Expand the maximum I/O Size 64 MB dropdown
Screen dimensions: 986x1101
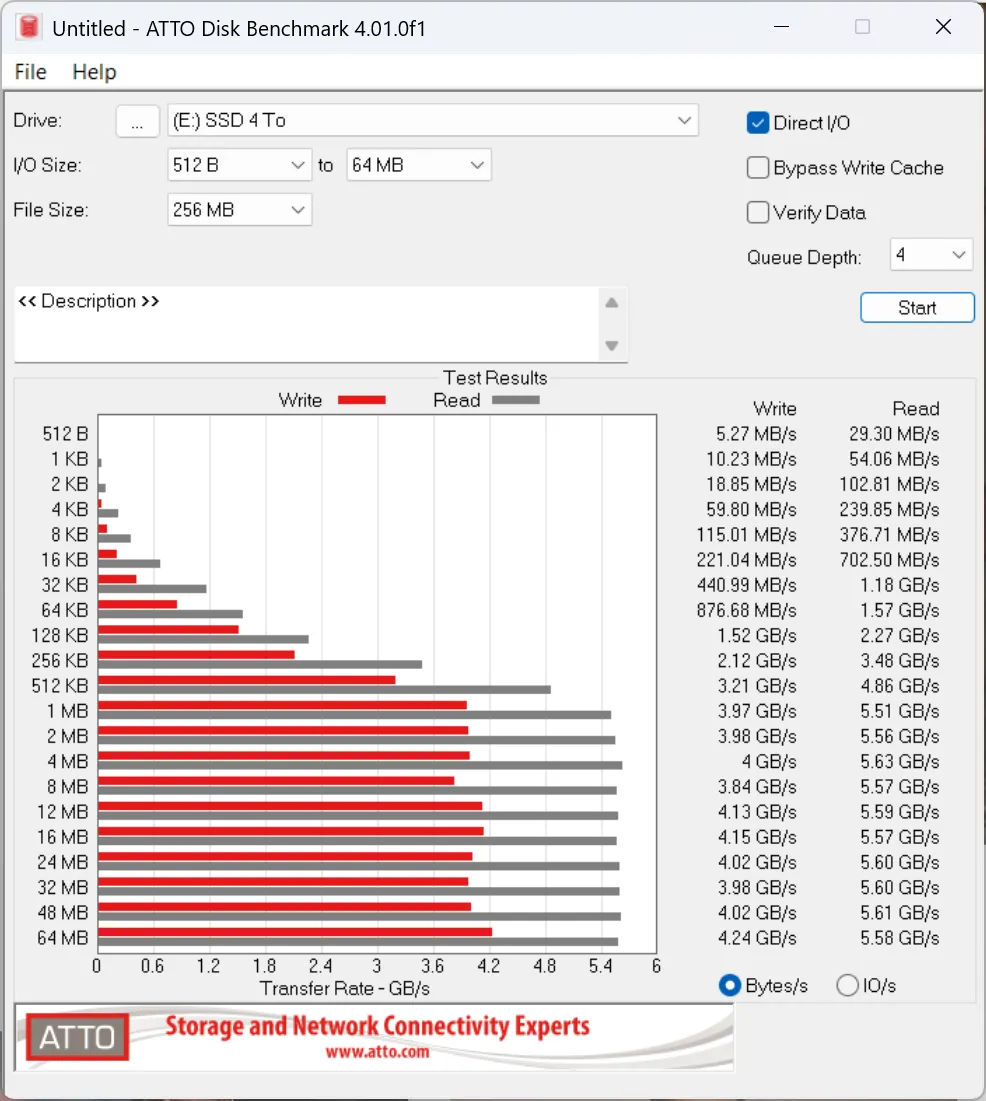418,165
